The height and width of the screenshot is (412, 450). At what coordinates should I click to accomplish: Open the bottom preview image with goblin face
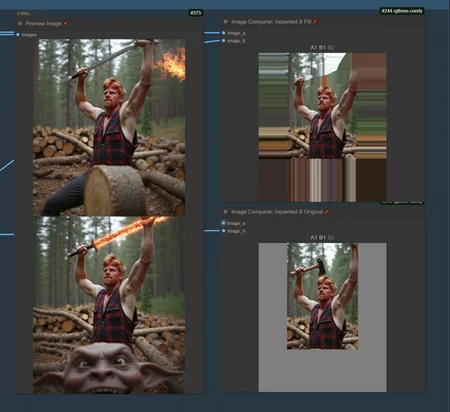point(109,305)
